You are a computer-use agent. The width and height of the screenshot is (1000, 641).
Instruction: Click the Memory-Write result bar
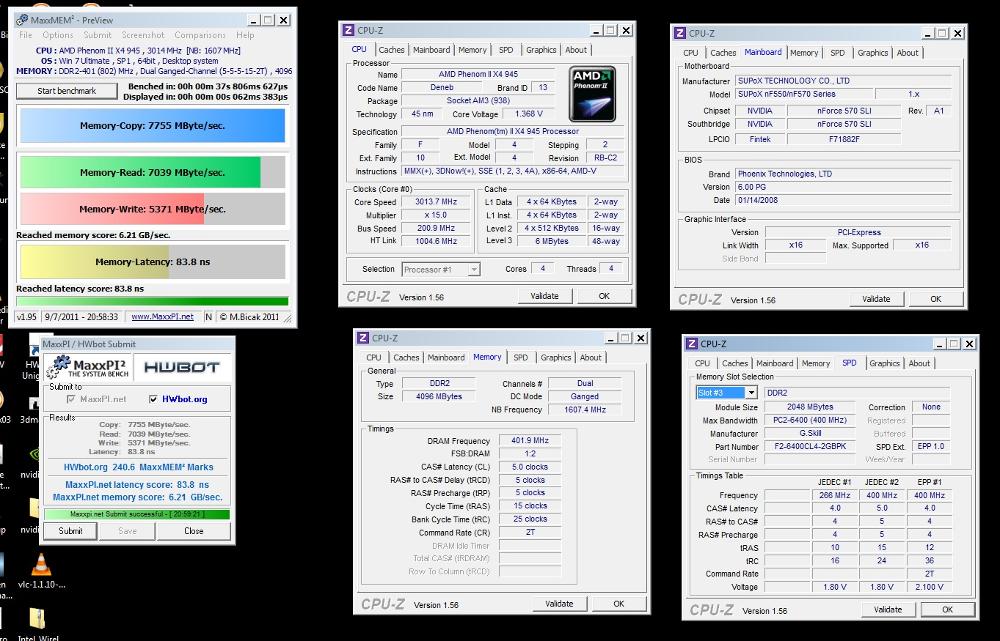(152, 209)
